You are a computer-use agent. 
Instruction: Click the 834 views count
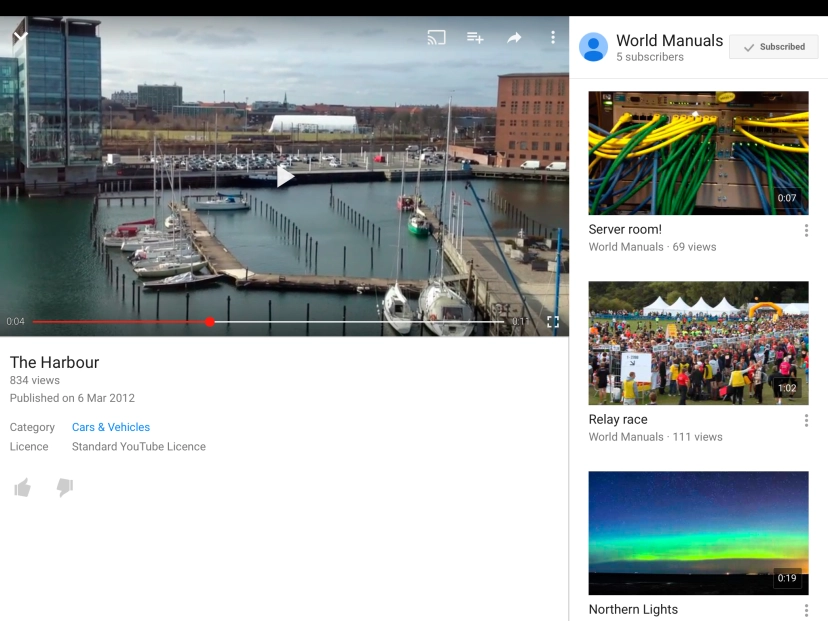35,380
